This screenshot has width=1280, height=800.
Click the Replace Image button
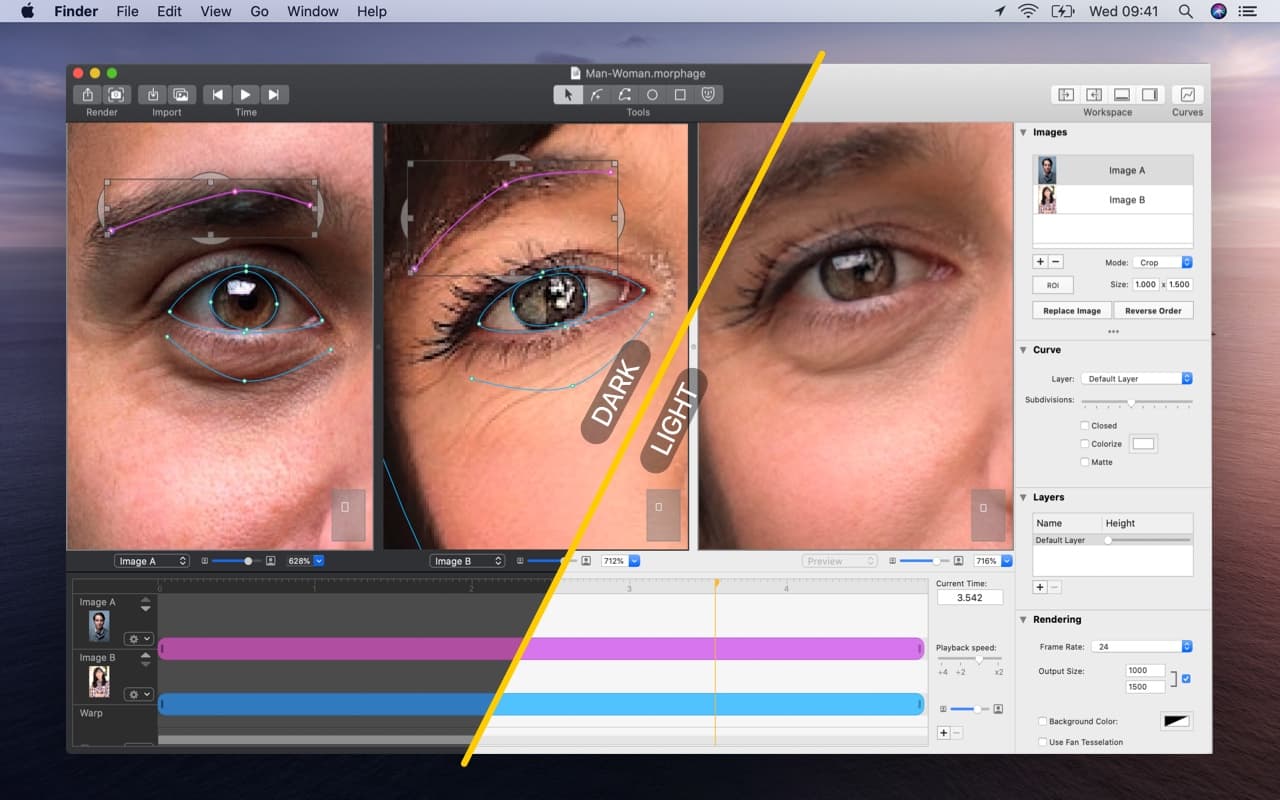point(1071,310)
